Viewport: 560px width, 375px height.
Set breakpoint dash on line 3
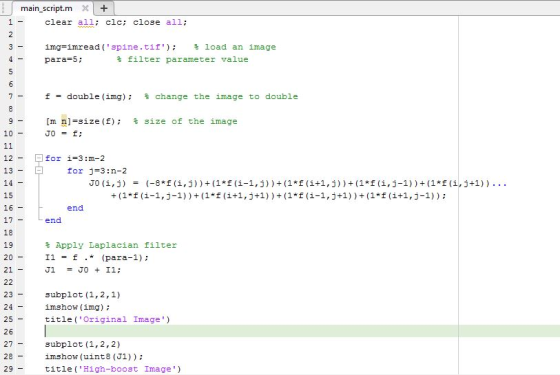click(x=20, y=46)
